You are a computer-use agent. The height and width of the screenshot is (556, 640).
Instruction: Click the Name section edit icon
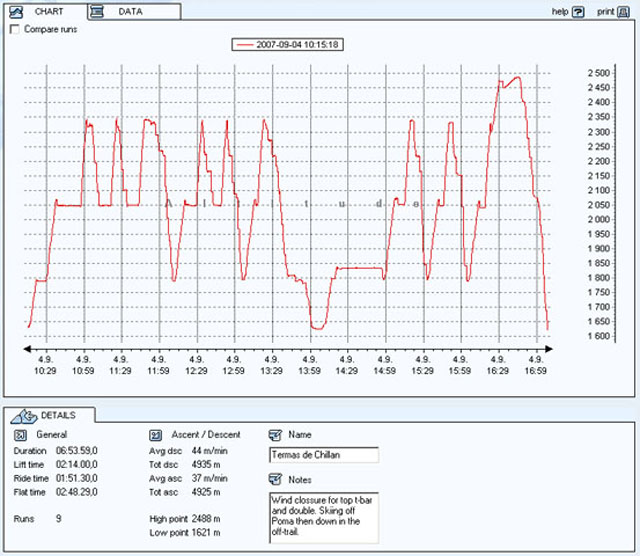tap(275, 435)
